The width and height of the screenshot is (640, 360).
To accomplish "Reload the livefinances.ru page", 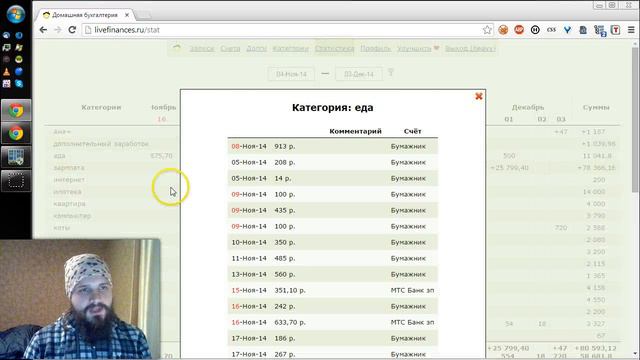I will (72, 30).
